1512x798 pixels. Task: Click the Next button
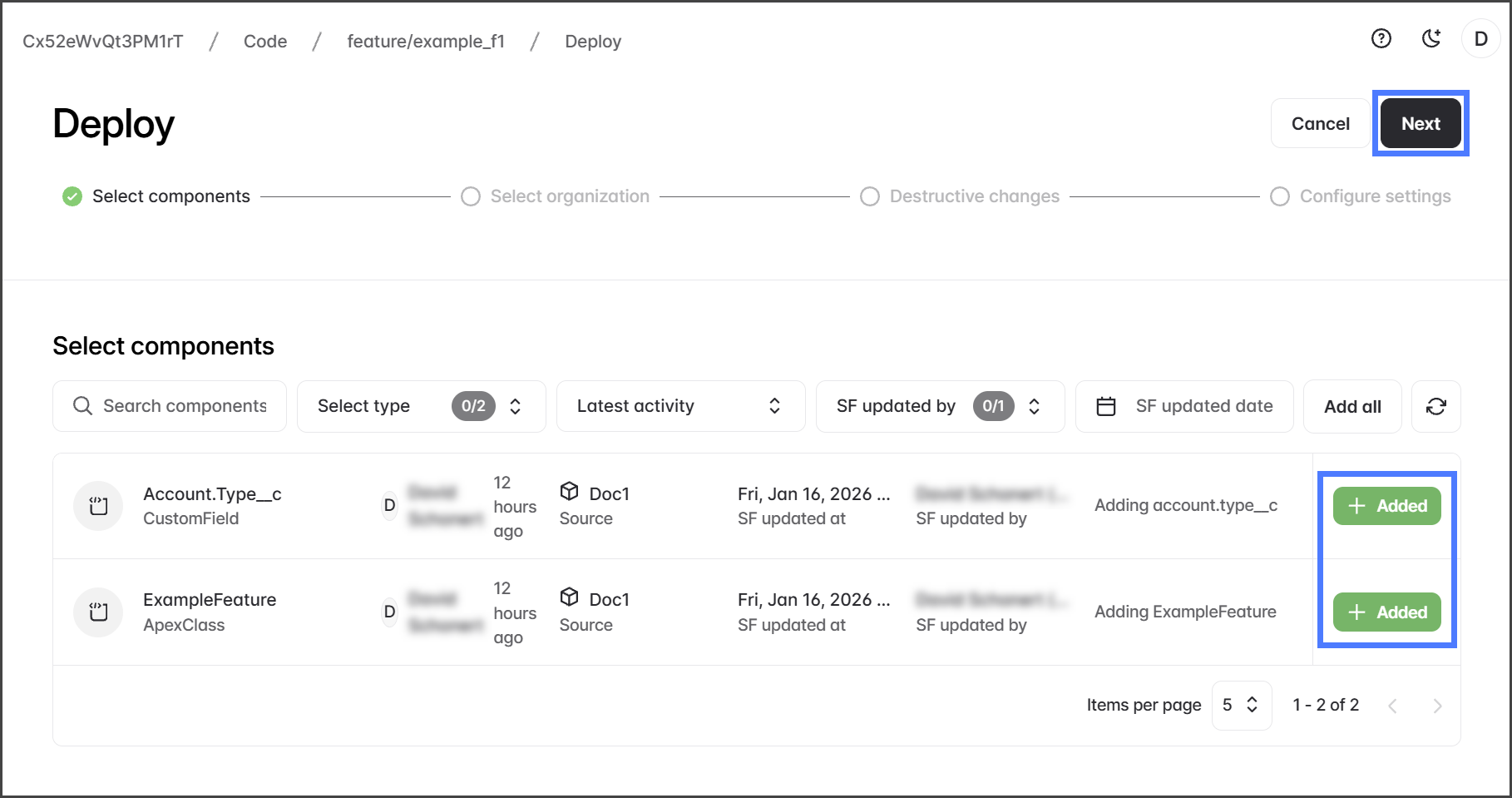pyautogui.click(x=1421, y=123)
